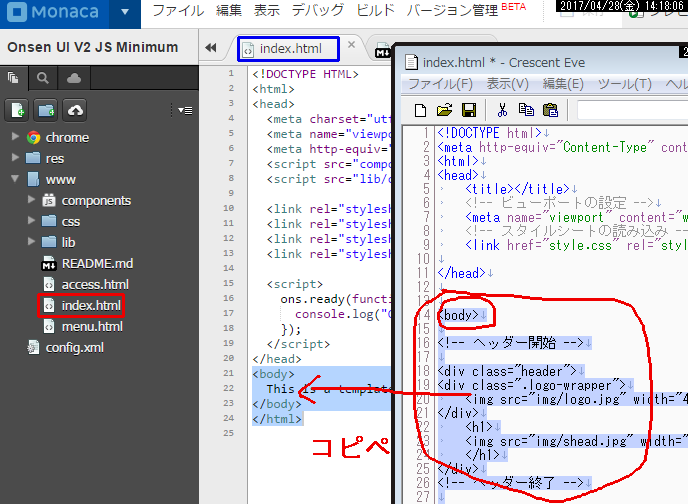688x504 pixels.
Task: Collapse the side panel with double-arrow button
Action: (x=211, y=47)
